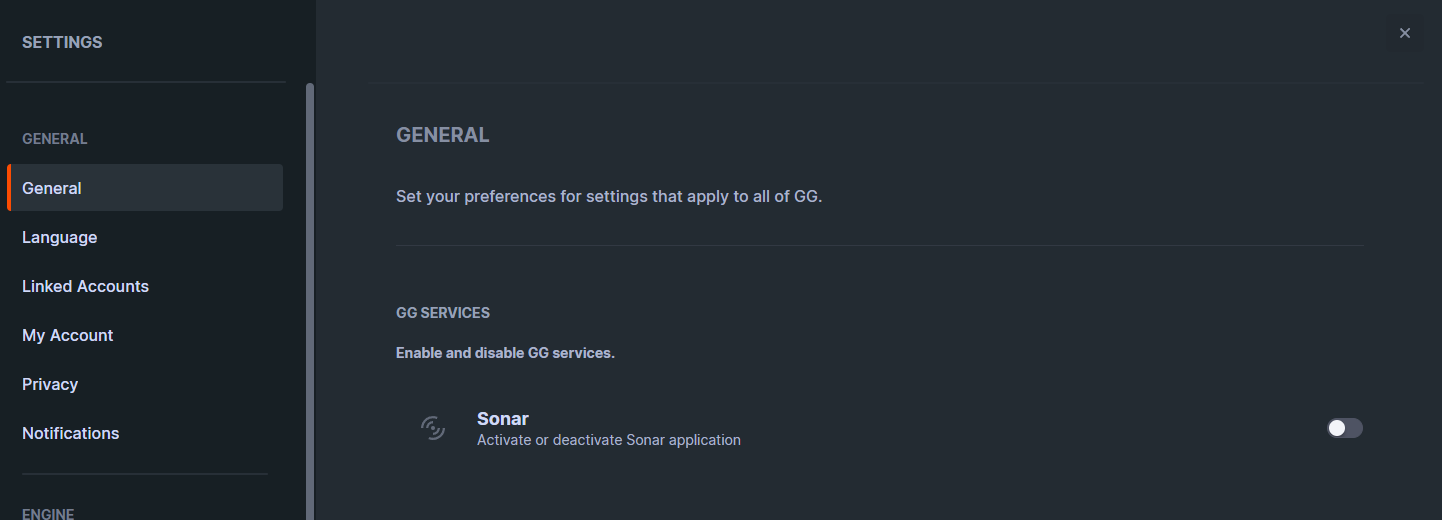Click the SETTINGS title in the sidebar
This screenshot has width=1442, height=520.
click(62, 42)
